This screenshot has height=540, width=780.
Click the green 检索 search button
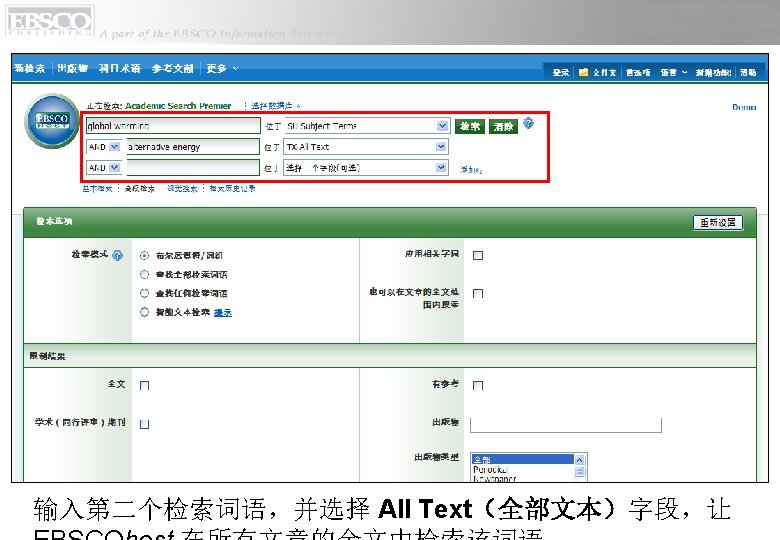click(x=470, y=126)
